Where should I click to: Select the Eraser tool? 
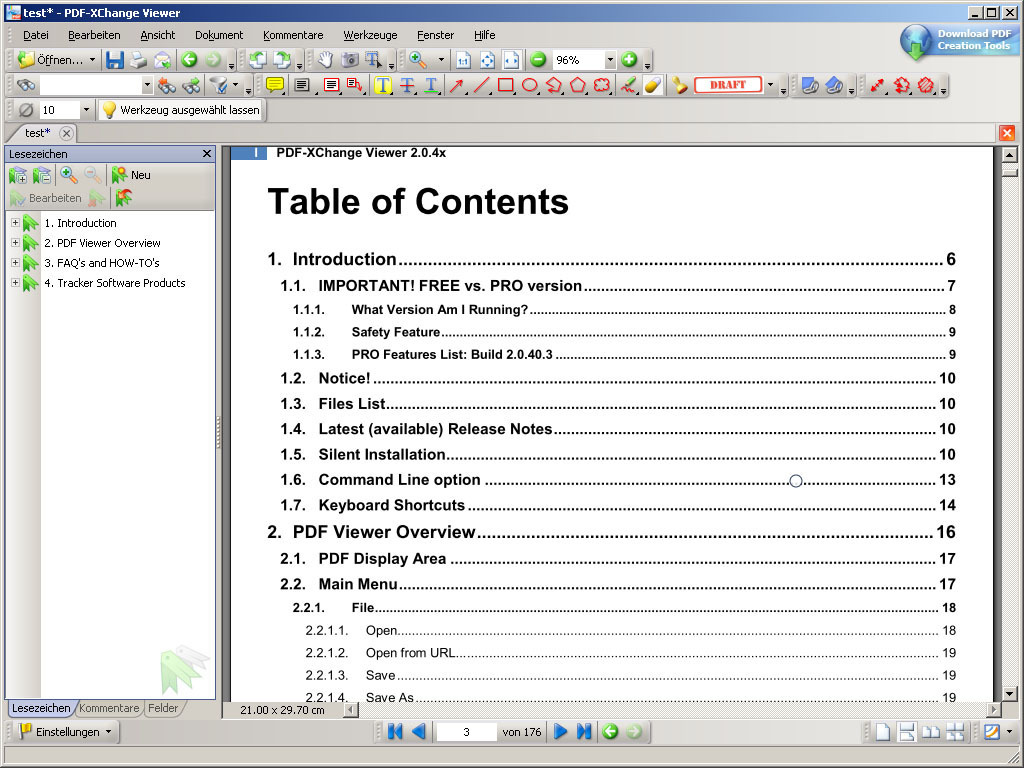click(652, 85)
